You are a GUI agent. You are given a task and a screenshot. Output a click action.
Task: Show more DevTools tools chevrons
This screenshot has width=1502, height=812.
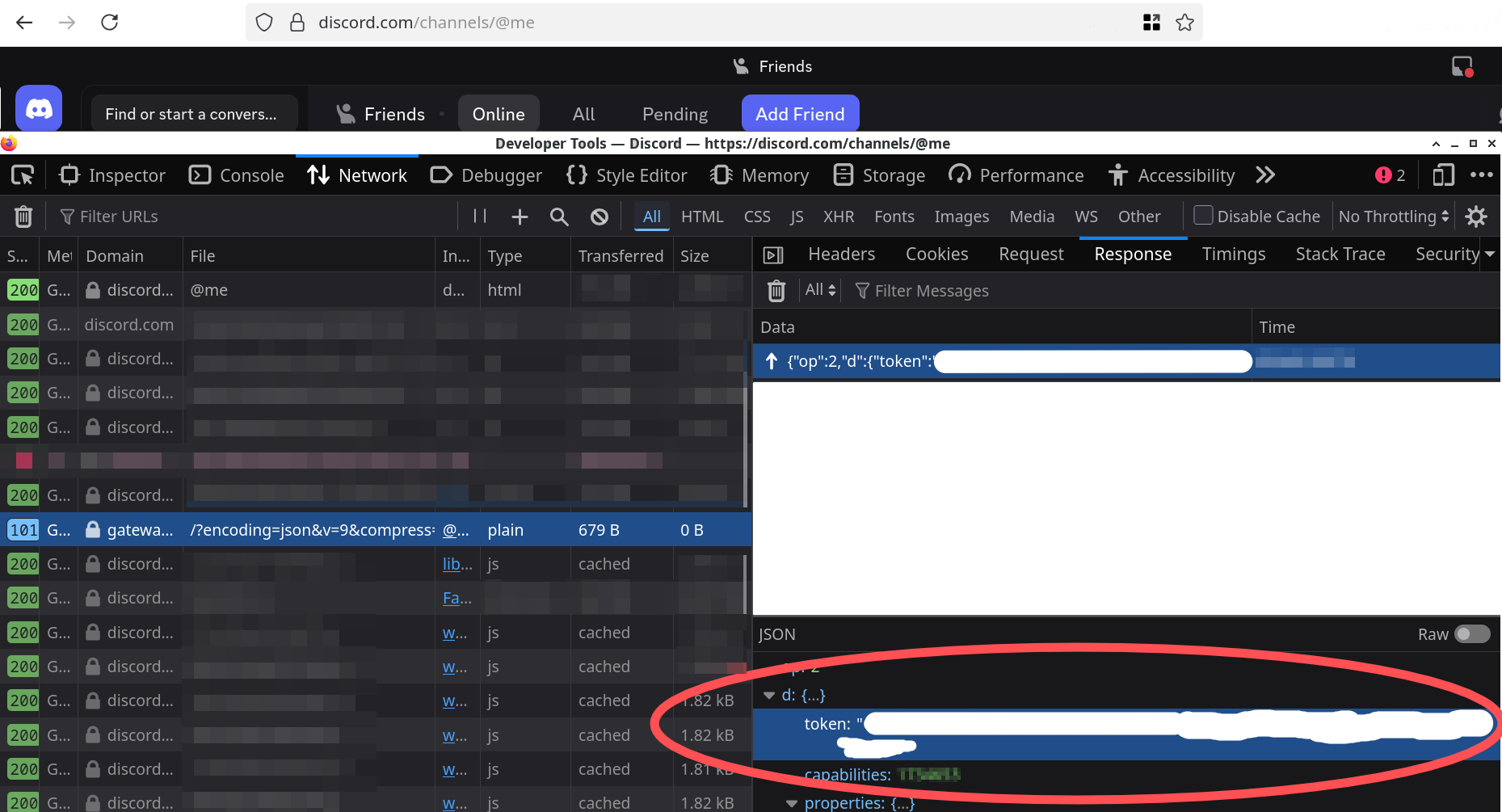point(1265,175)
